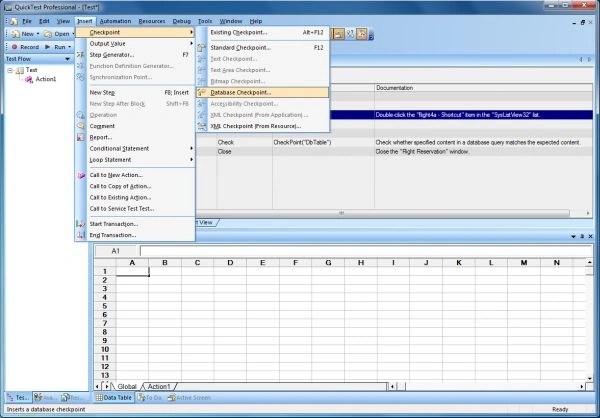Choose Database Checkpoint from submenu
This screenshot has width=600, height=418.
262,93
